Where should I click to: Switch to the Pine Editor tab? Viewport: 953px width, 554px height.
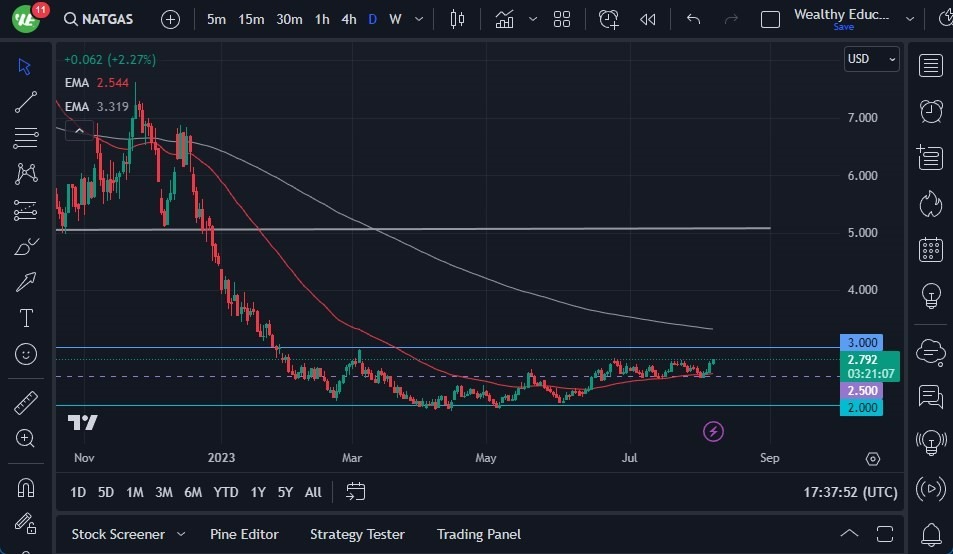click(x=244, y=534)
